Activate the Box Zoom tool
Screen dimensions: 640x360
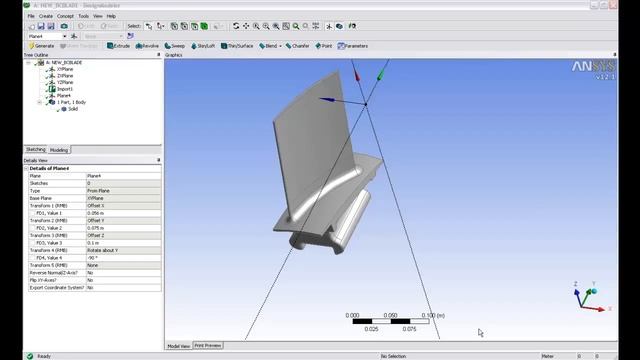(266, 26)
